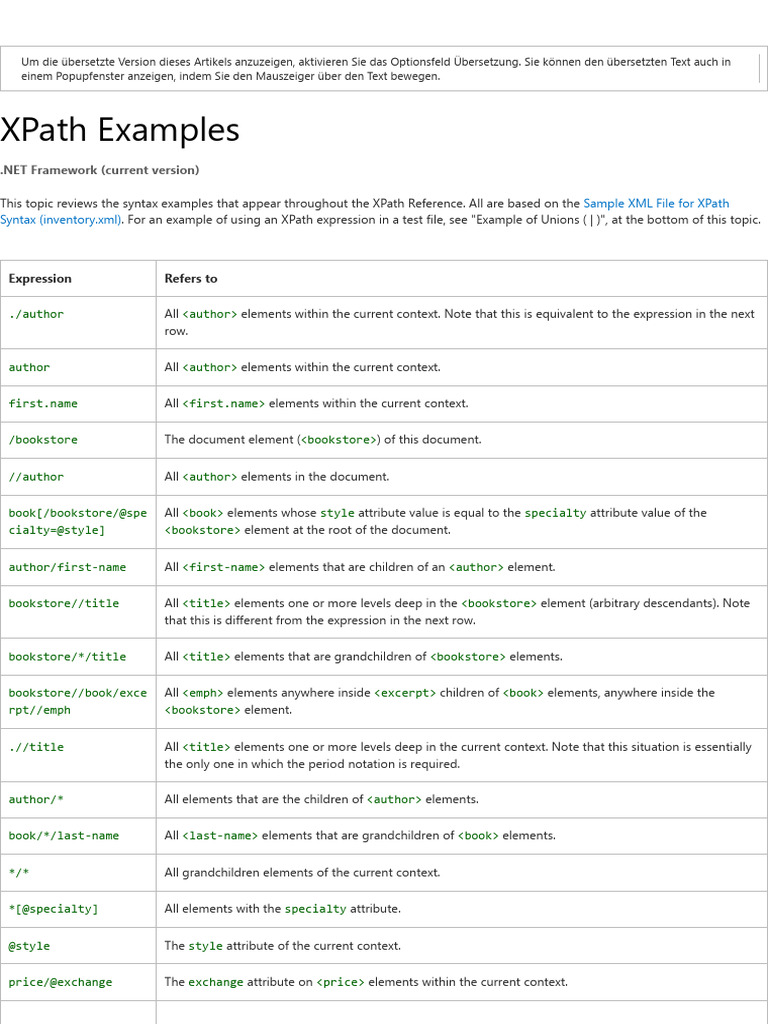
Task: Click the .//title expression cell
Action: pyautogui.click(x=36, y=747)
